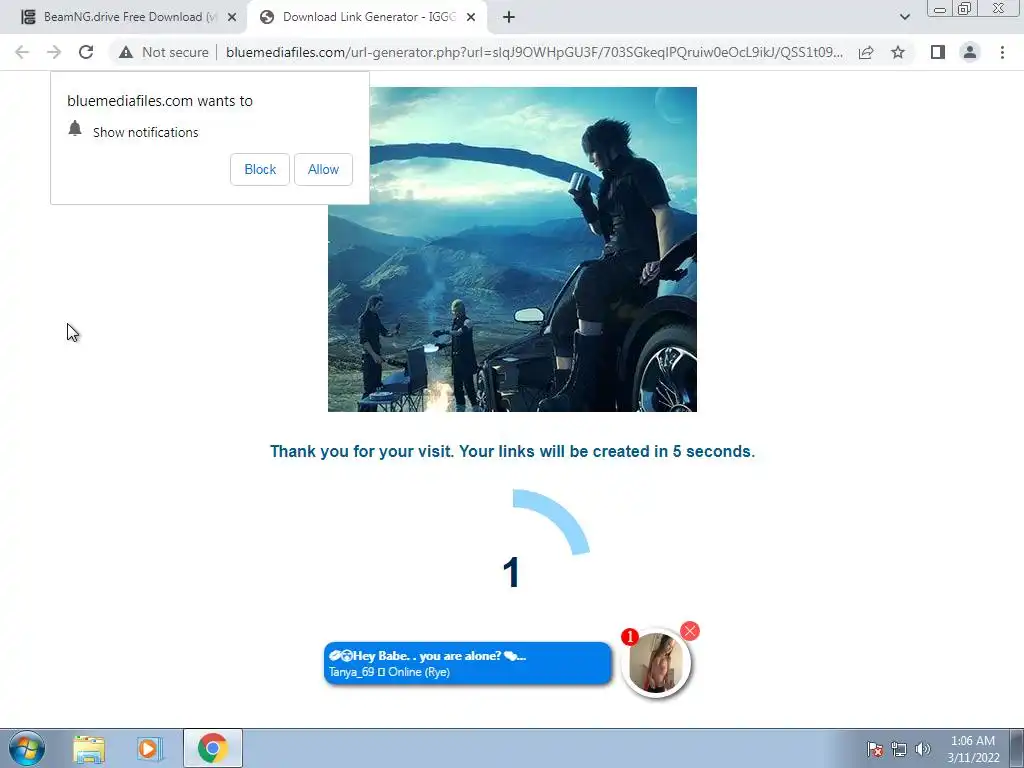The image size is (1024, 768).
Task: Click the address bar URL field
Action: point(534,52)
